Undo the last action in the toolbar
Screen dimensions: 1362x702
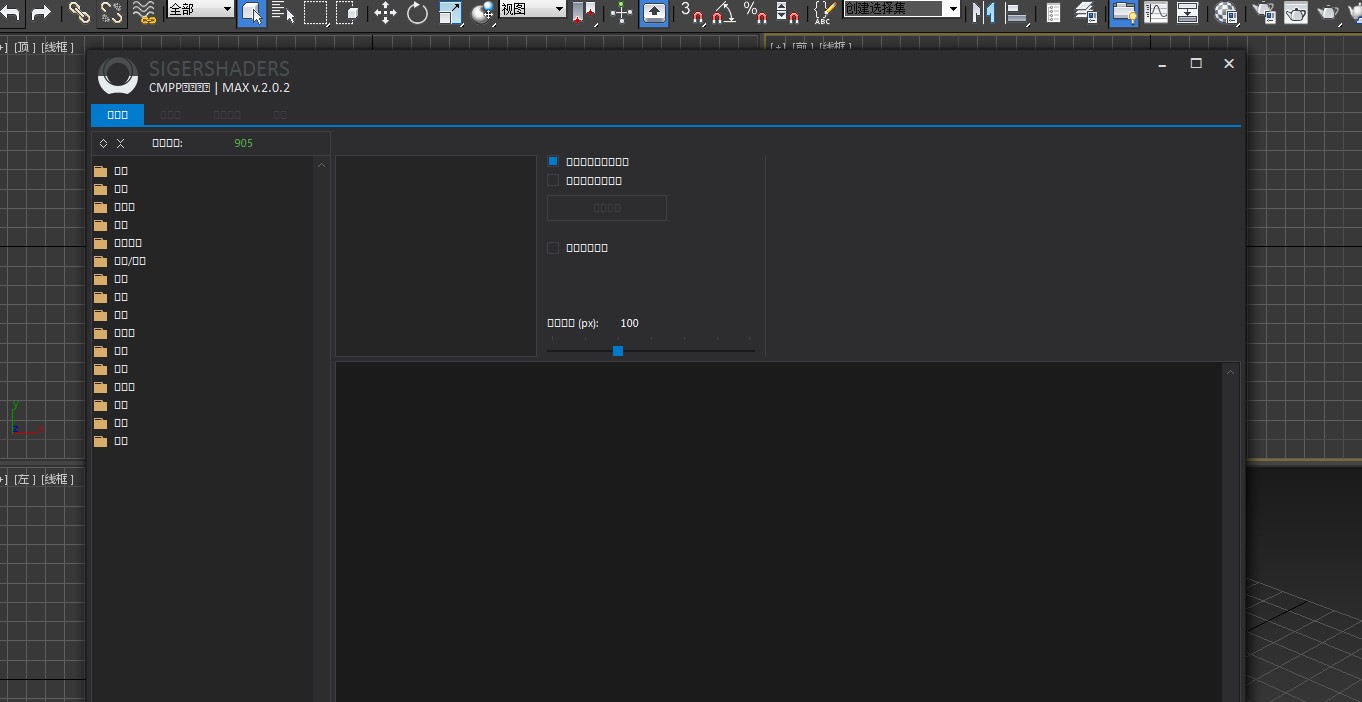(x=11, y=13)
